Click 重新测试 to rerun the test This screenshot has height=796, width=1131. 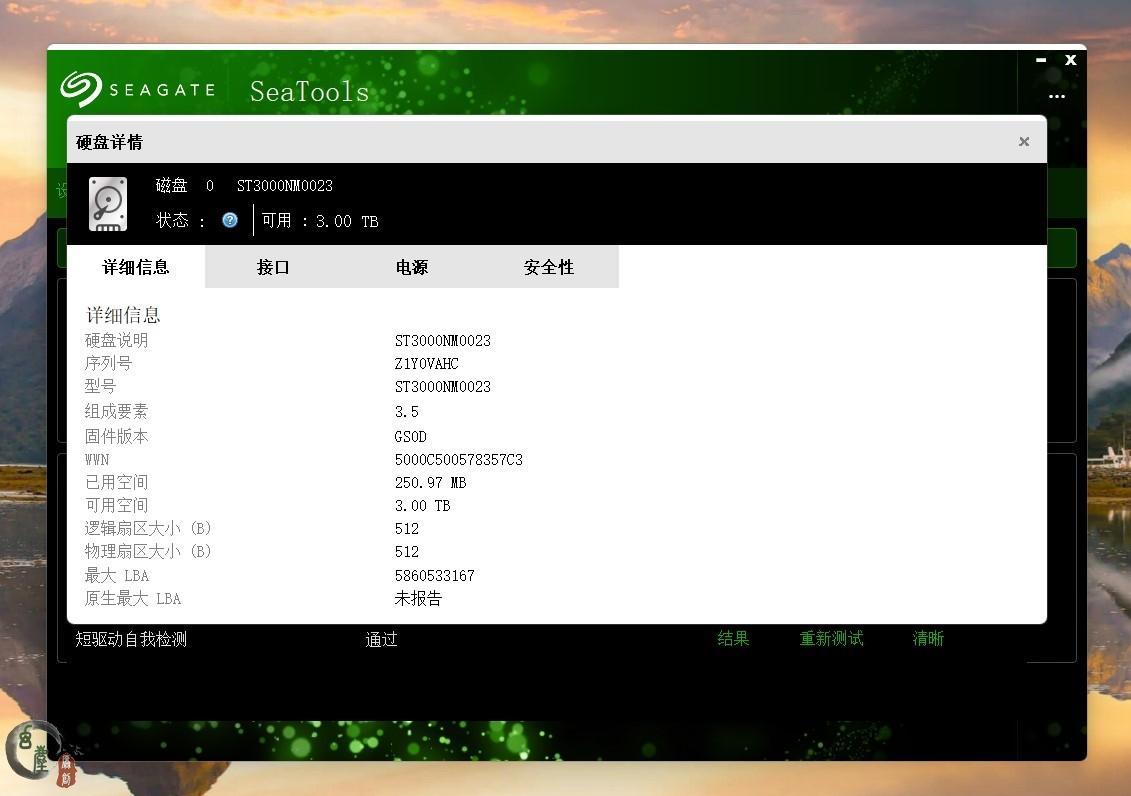click(x=832, y=638)
